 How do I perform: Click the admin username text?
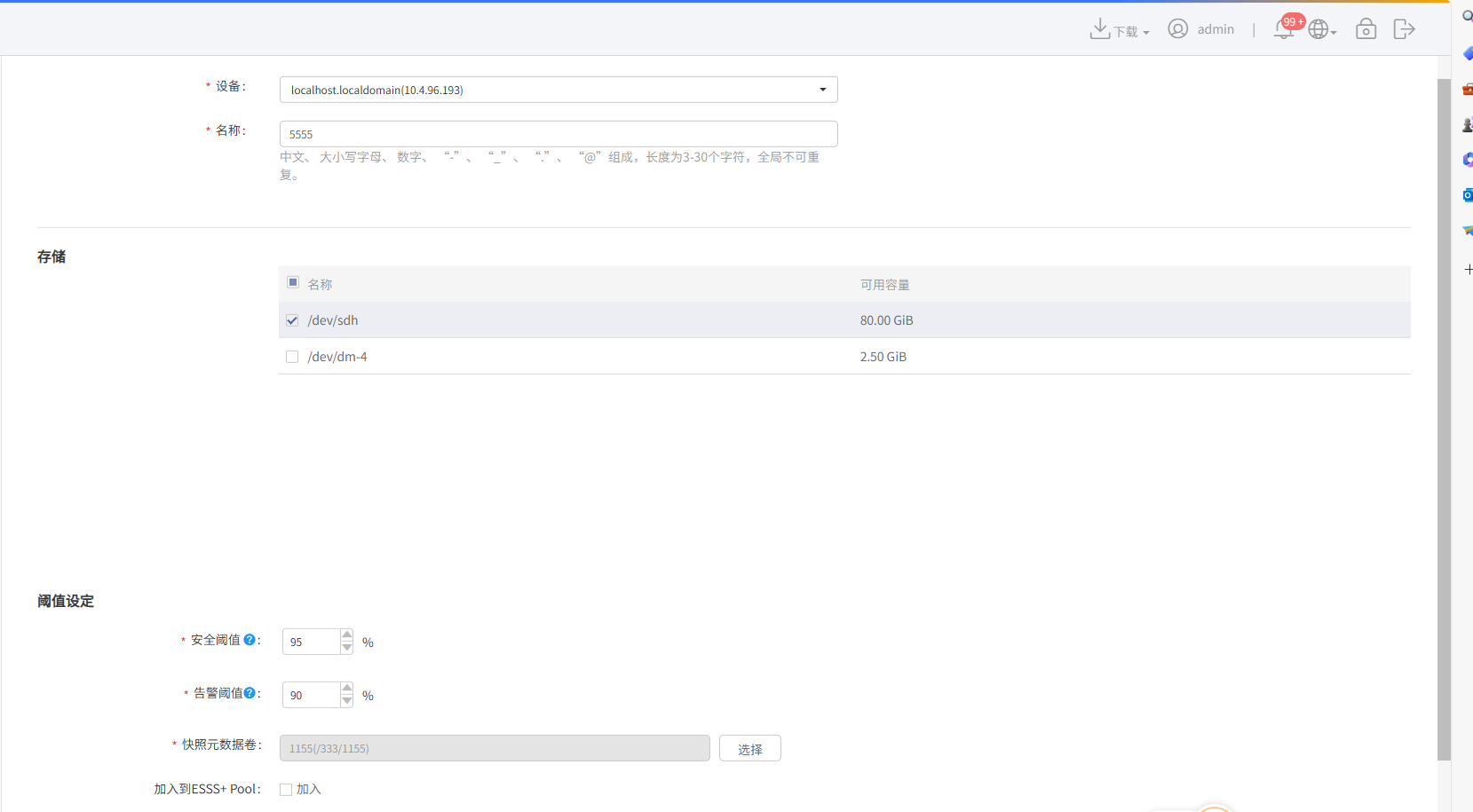coord(1216,29)
